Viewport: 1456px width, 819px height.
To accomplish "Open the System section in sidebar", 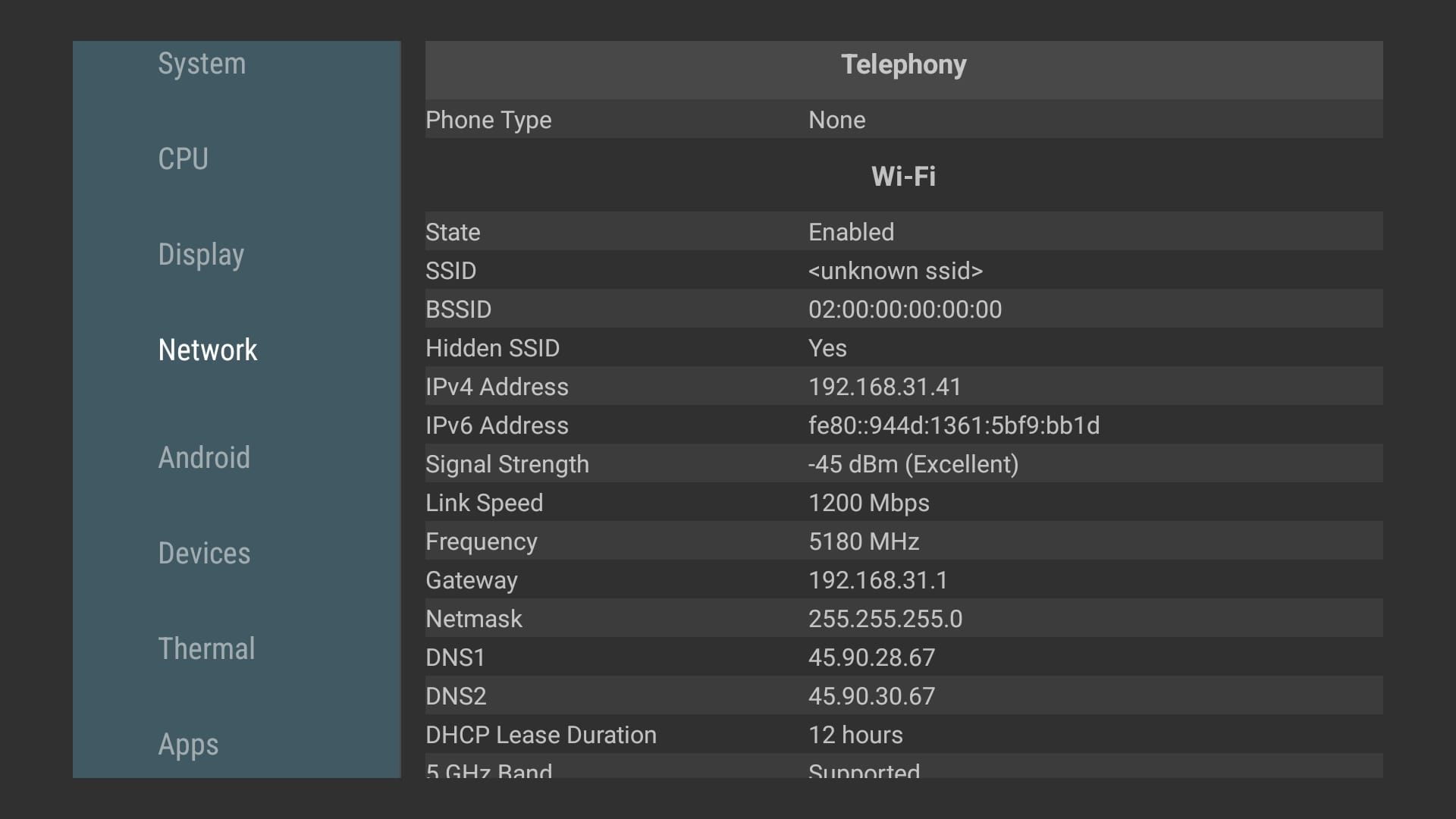I will point(202,64).
